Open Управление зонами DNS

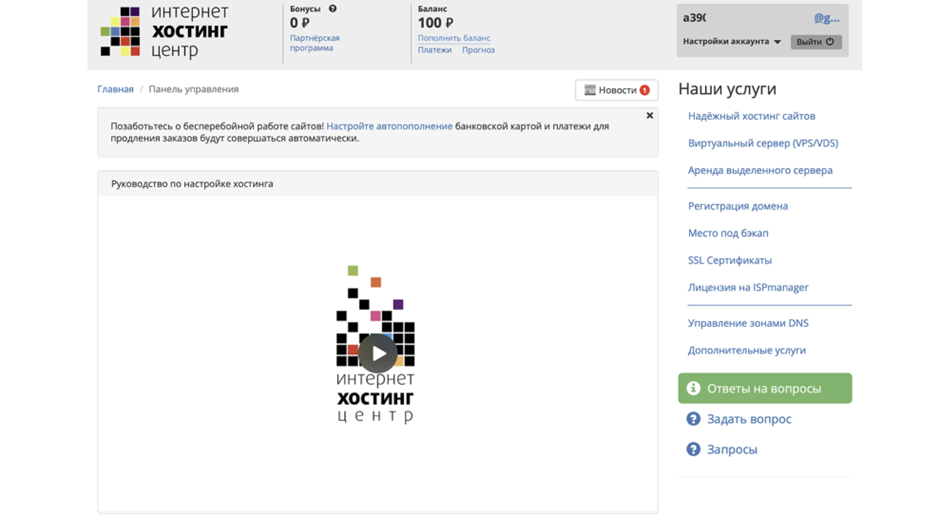(748, 323)
